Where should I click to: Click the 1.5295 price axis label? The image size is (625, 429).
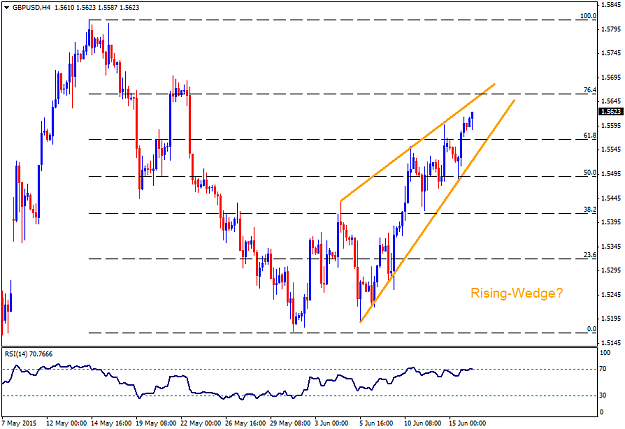point(612,271)
